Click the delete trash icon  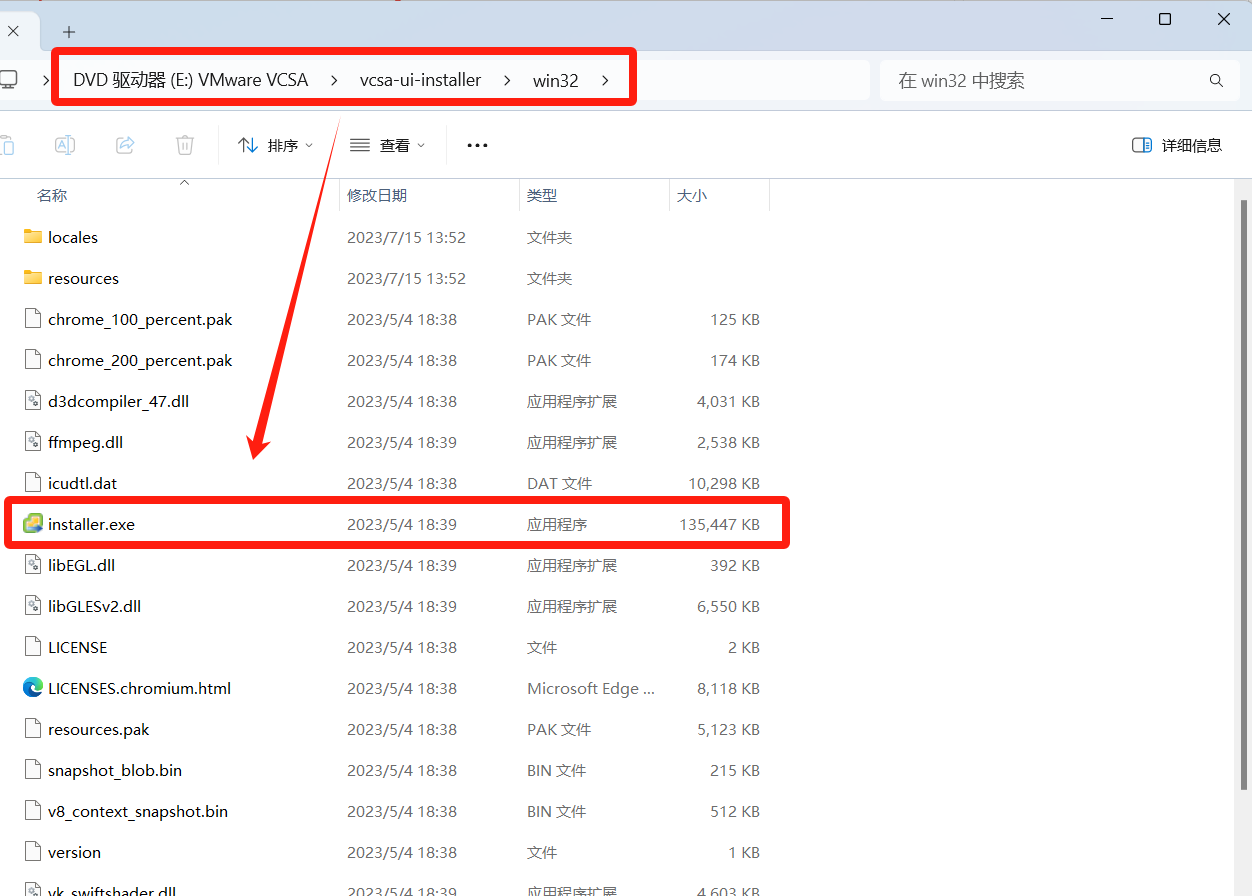coord(185,145)
